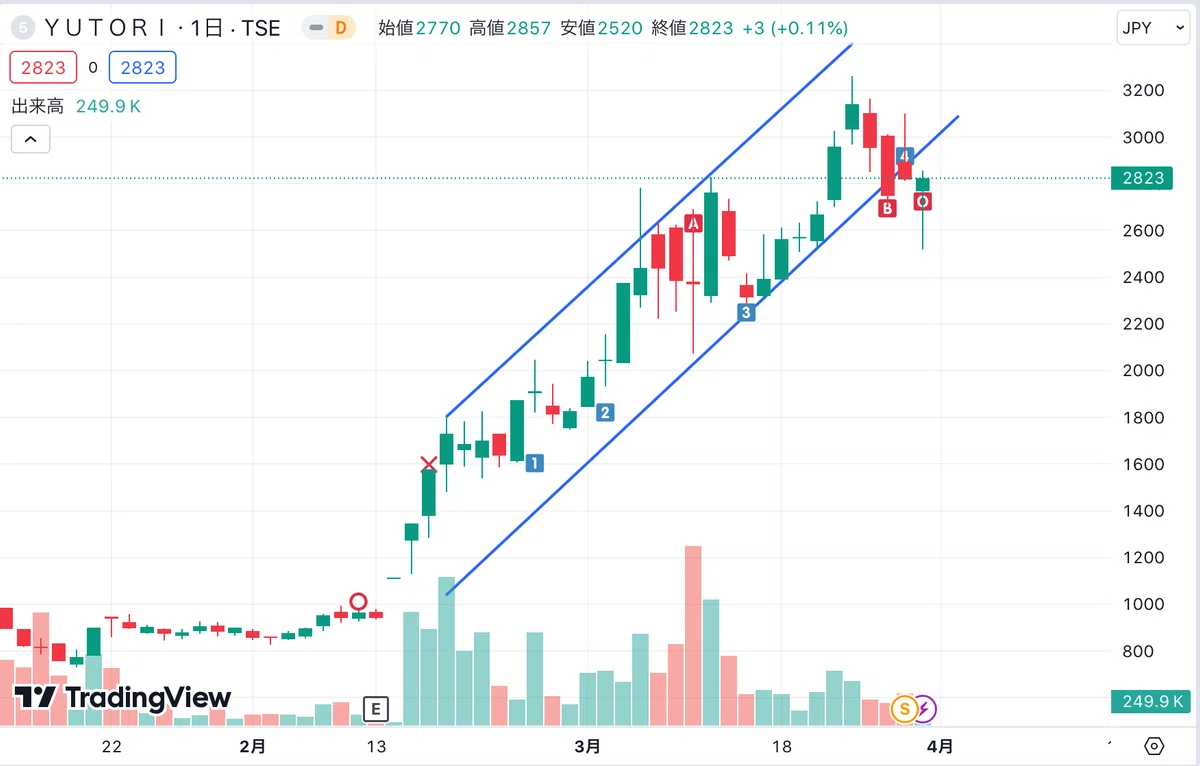Select the red corrective wave label B

click(x=887, y=208)
